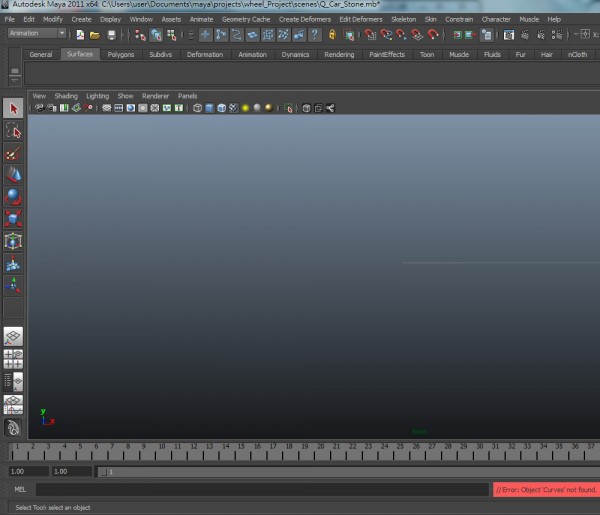Select by component type mode icon
The height and width of the screenshot is (515, 600).
(171, 35)
